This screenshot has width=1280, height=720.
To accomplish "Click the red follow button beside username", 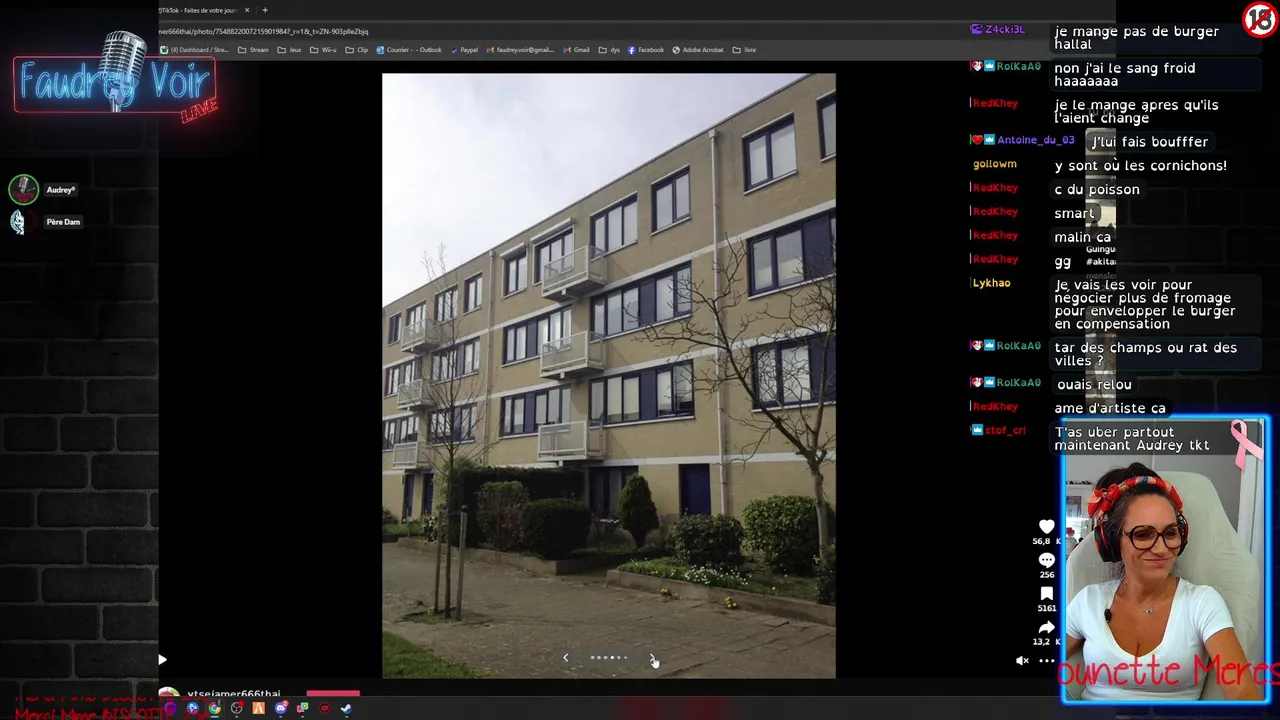I will [333, 694].
